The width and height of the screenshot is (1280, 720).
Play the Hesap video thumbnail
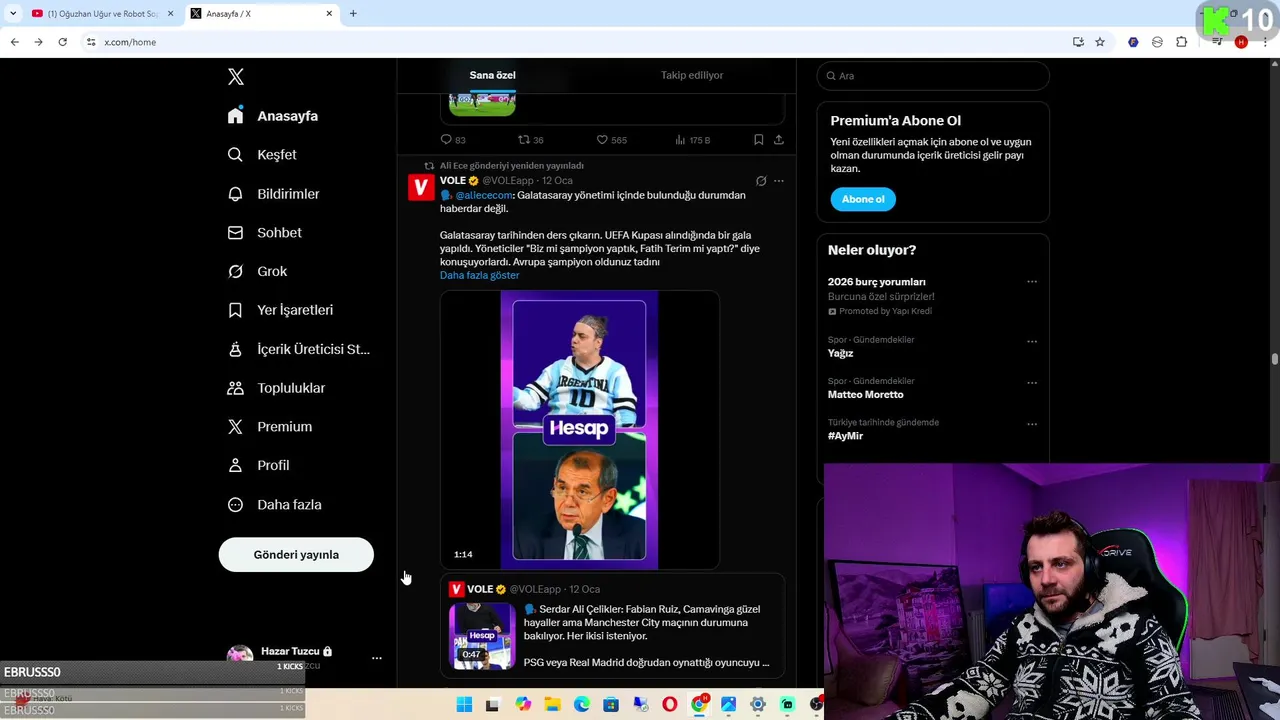click(579, 430)
